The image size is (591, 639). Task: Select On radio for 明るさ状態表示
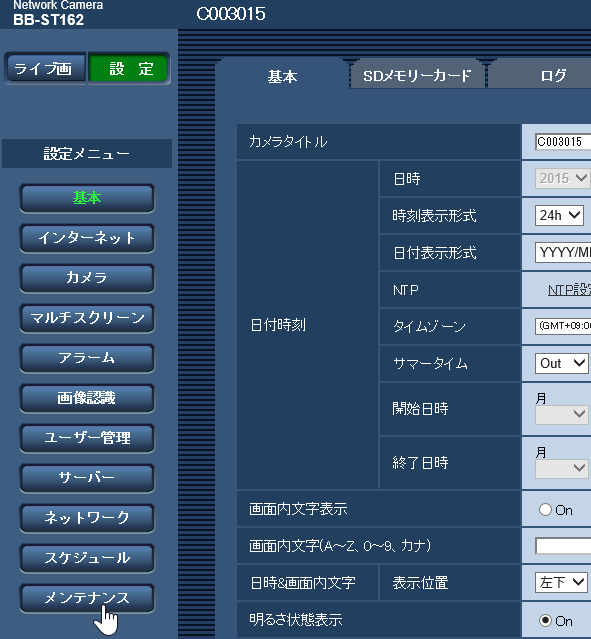pyautogui.click(x=545, y=621)
